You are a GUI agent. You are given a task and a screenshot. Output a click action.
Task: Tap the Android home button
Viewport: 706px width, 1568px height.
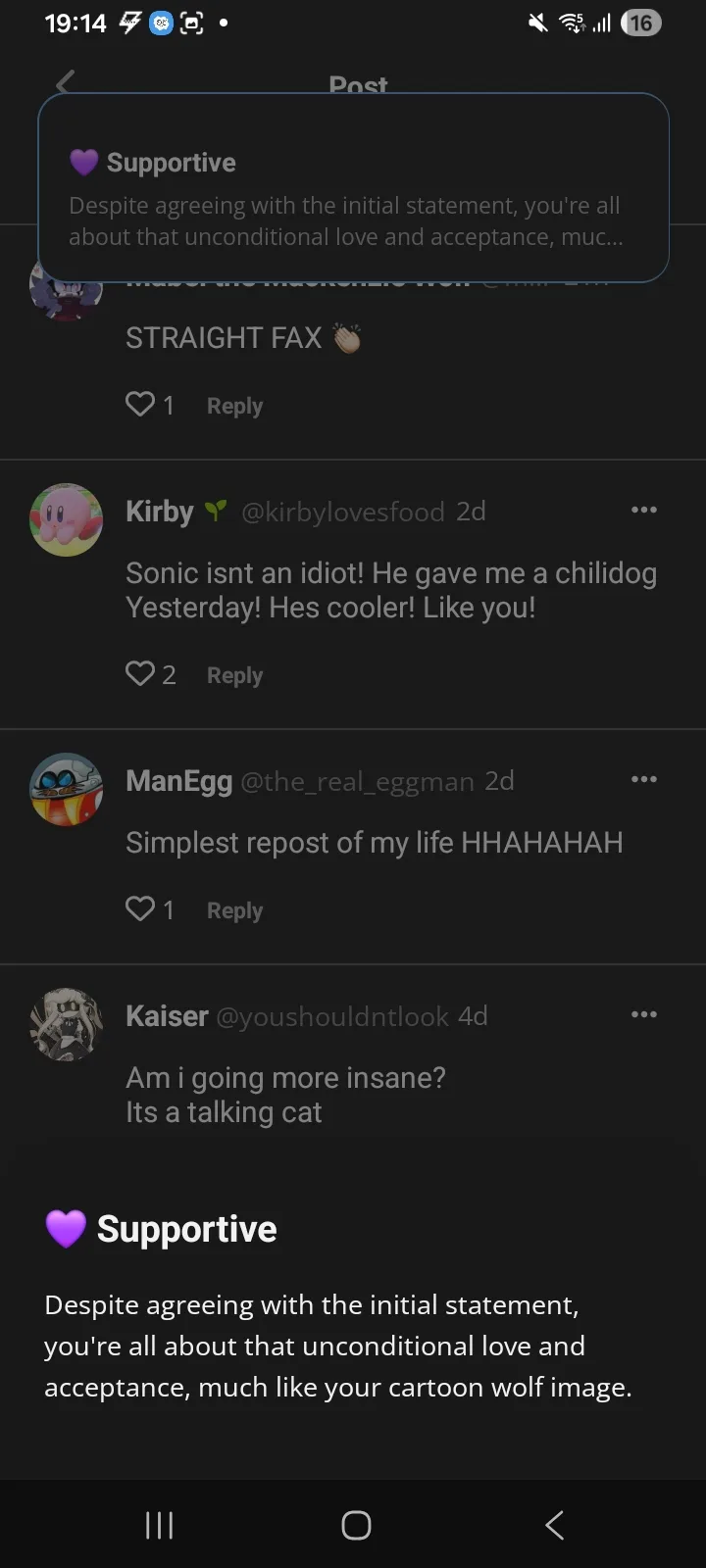click(x=356, y=1525)
